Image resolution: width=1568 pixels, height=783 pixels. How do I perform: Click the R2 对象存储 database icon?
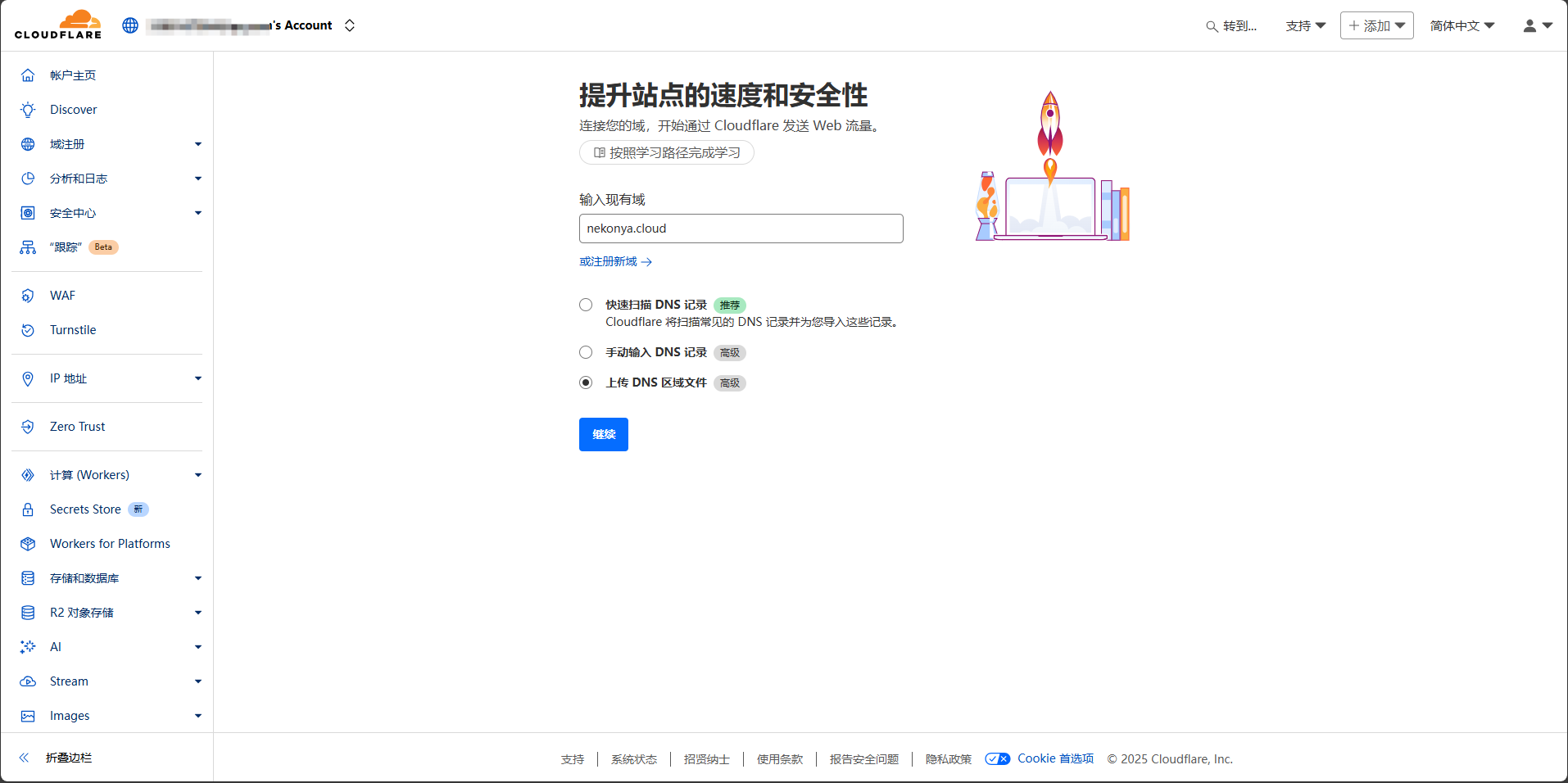click(x=28, y=613)
